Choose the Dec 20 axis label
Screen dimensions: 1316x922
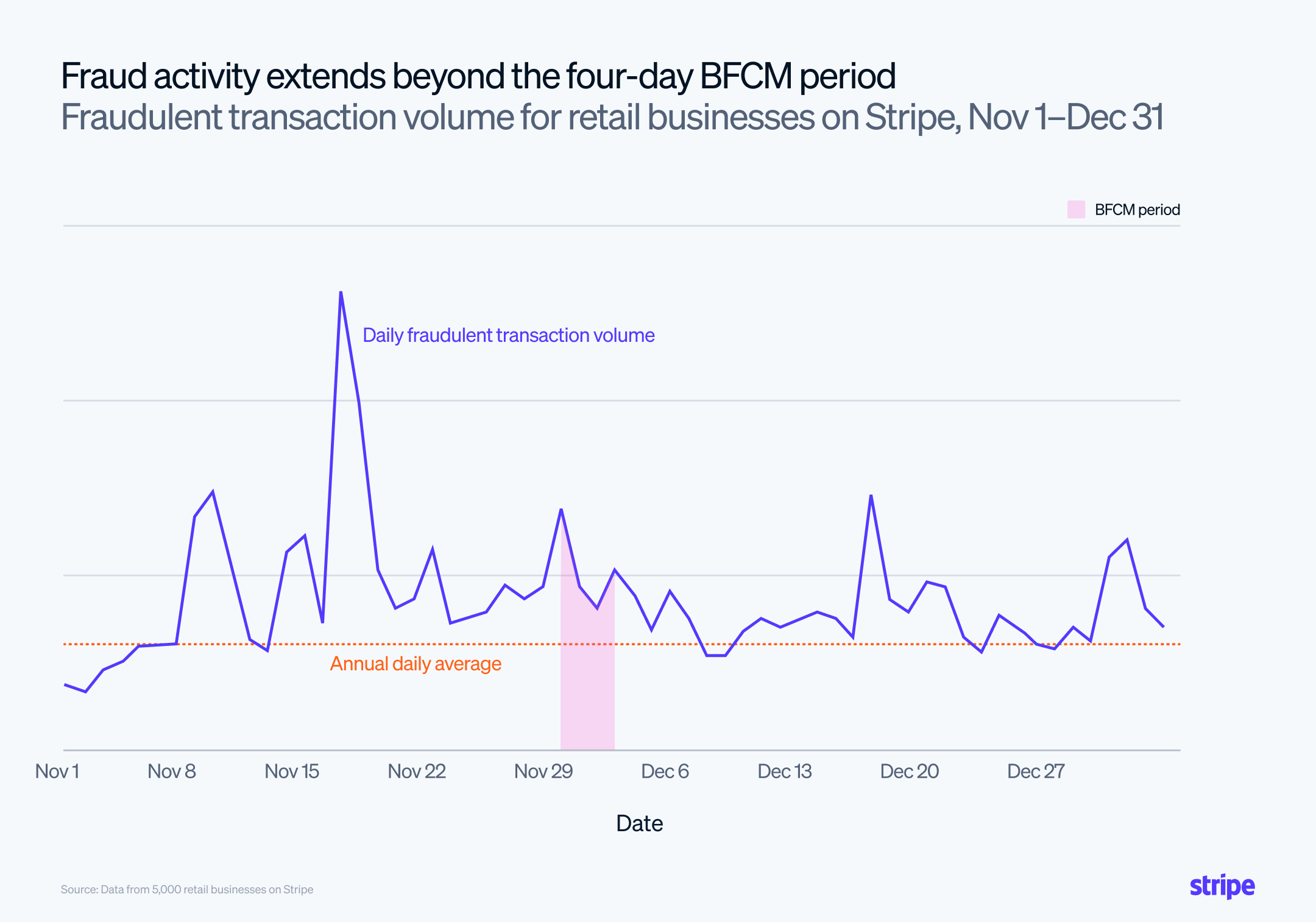tap(910, 771)
